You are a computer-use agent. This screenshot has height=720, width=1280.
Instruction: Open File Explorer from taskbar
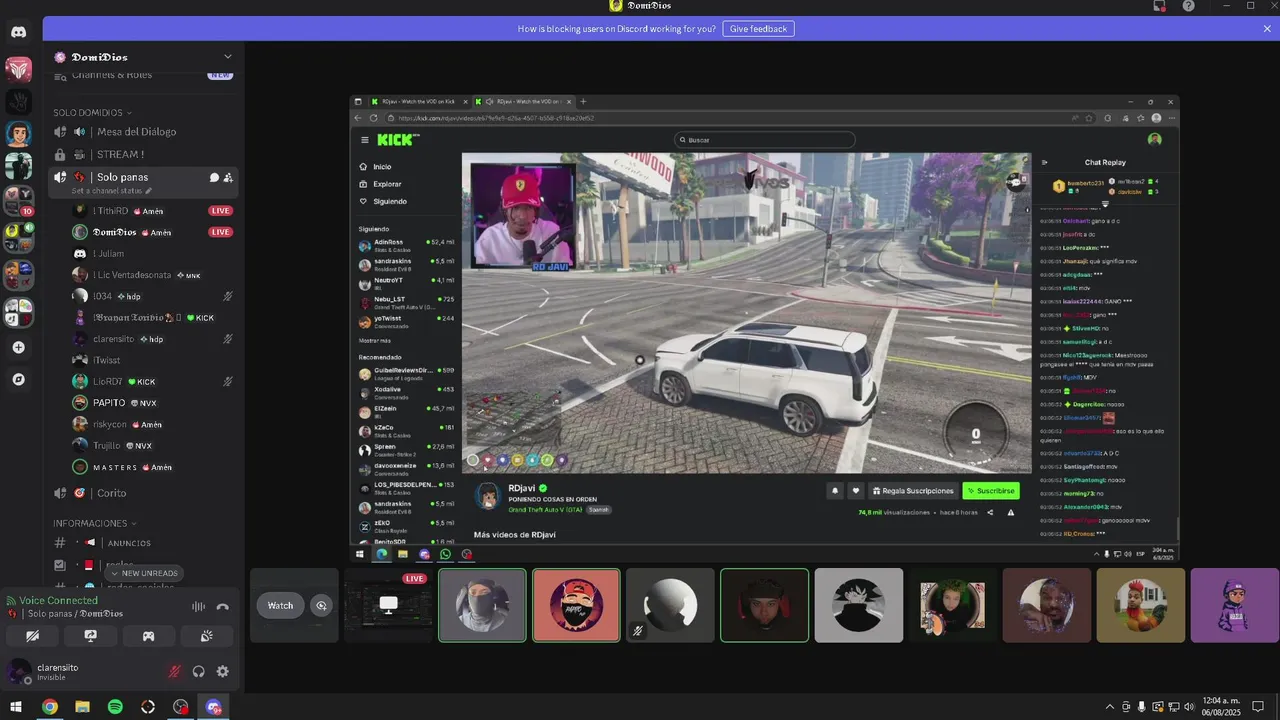click(x=82, y=707)
